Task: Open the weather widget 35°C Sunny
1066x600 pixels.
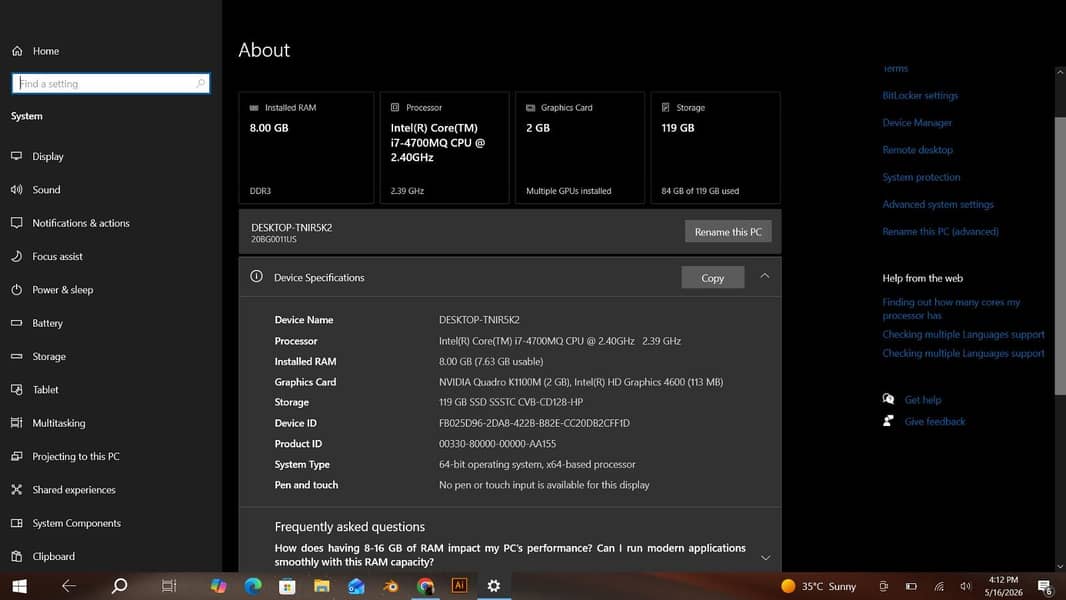Action: [819, 586]
